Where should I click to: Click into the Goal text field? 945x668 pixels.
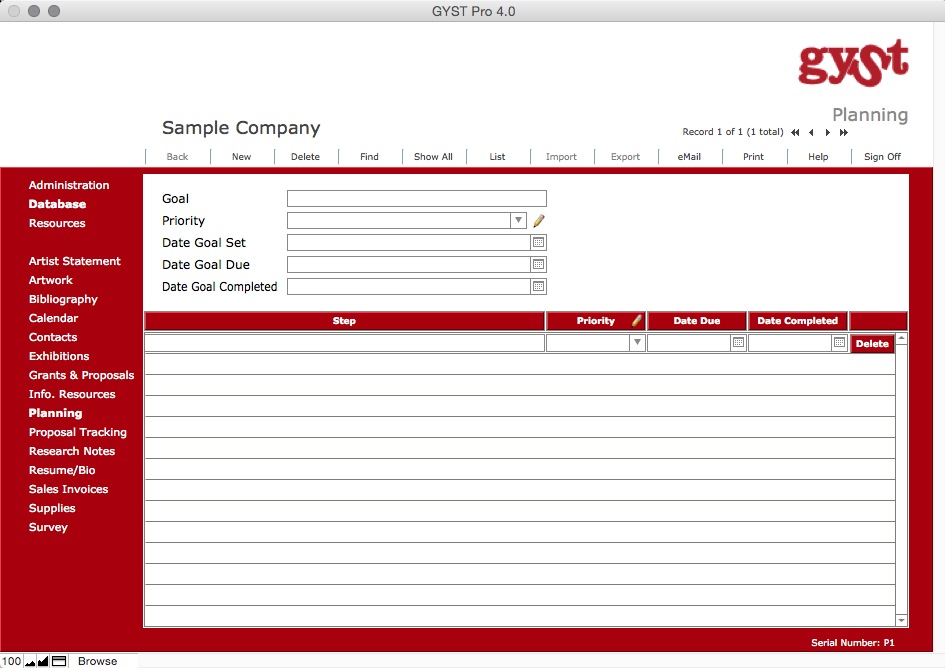pyautogui.click(x=416, y=198)
